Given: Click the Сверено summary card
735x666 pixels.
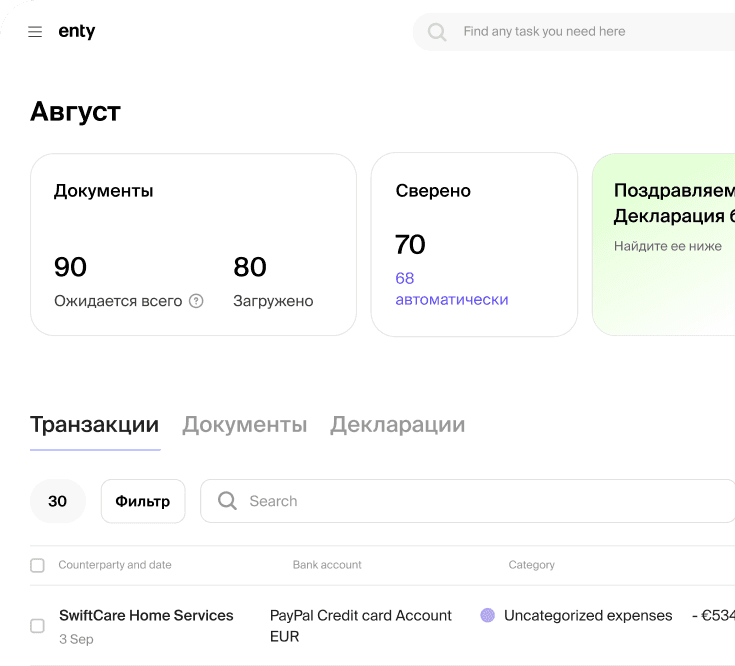Looking at the screenshot, I should (474, 244).
